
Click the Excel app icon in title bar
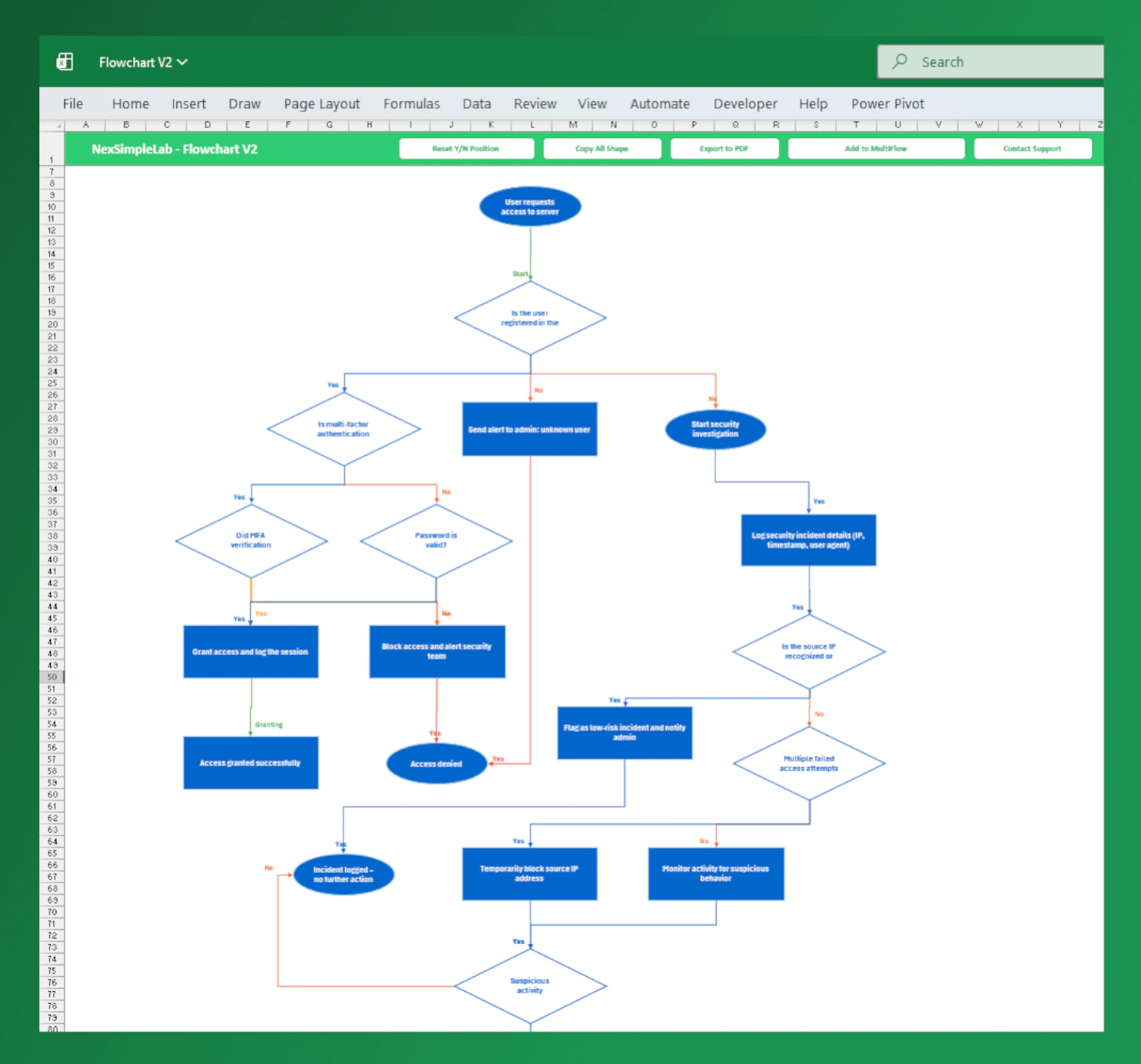65,62
